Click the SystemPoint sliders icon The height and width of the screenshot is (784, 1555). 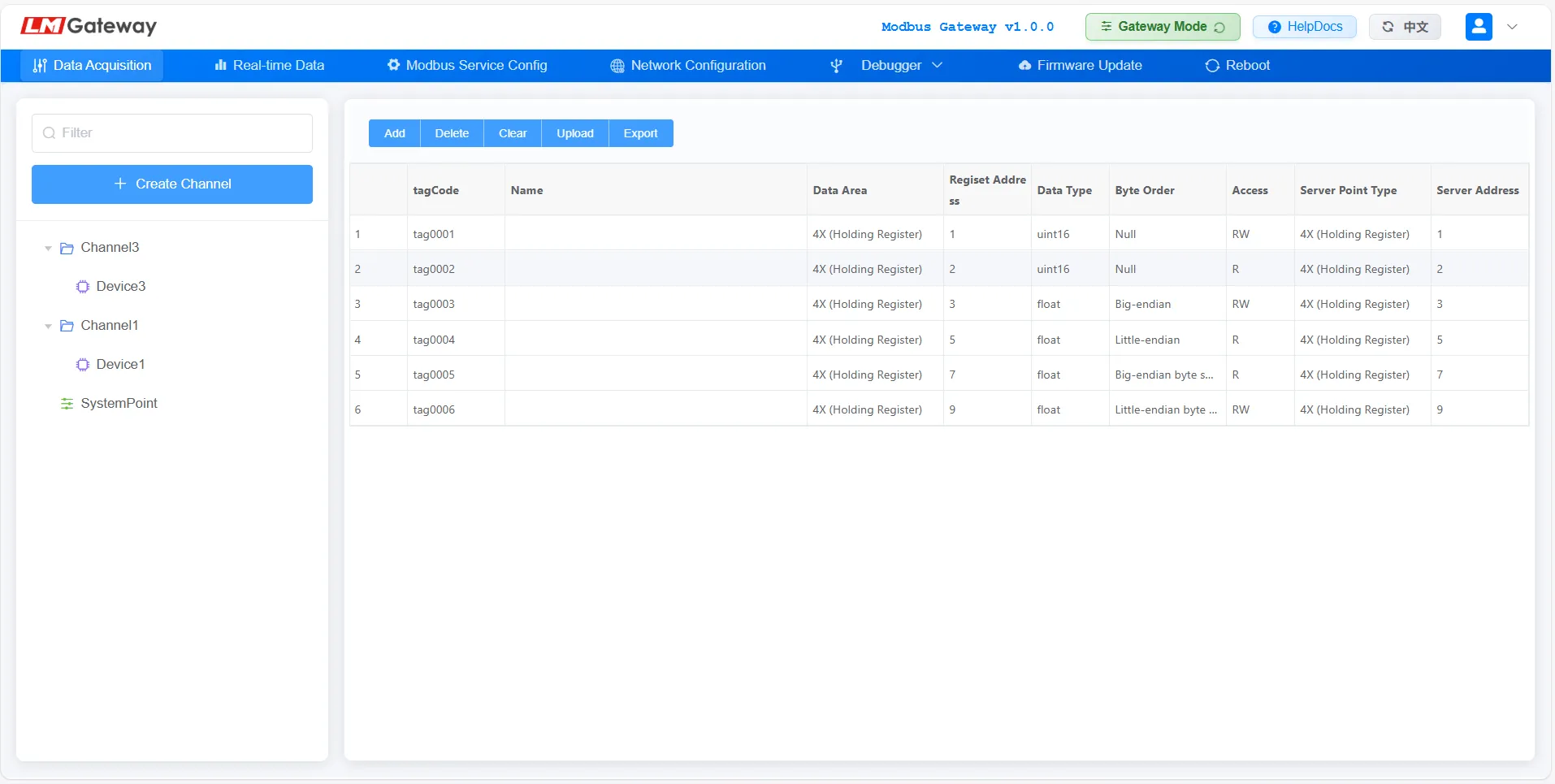[67, 404]
